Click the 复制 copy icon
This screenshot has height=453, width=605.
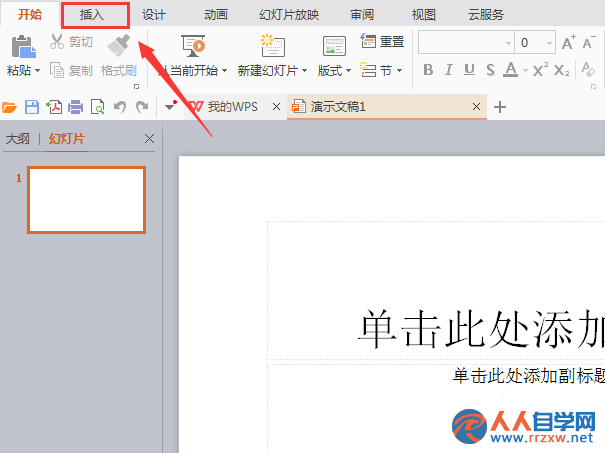(57, 70)
